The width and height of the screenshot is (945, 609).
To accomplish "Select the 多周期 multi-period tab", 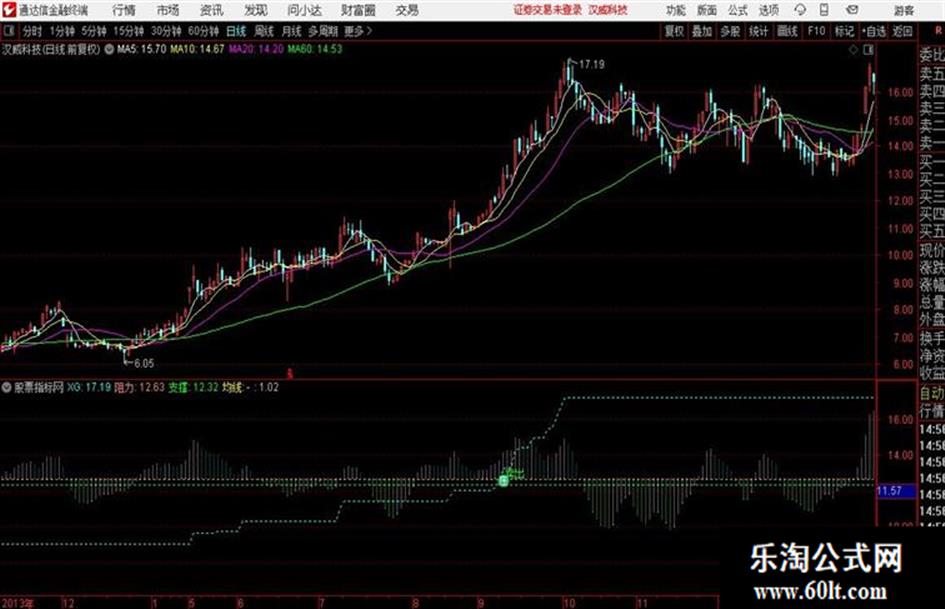I will [323, 31].
